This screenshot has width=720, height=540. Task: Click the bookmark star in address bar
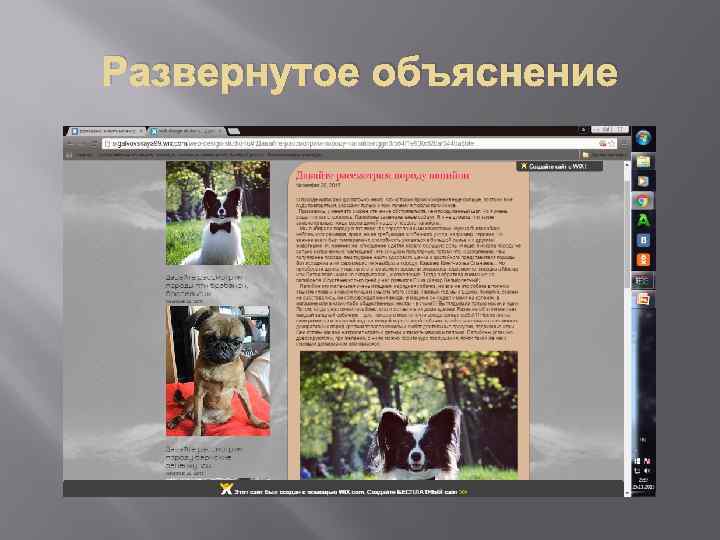[612, 144]
